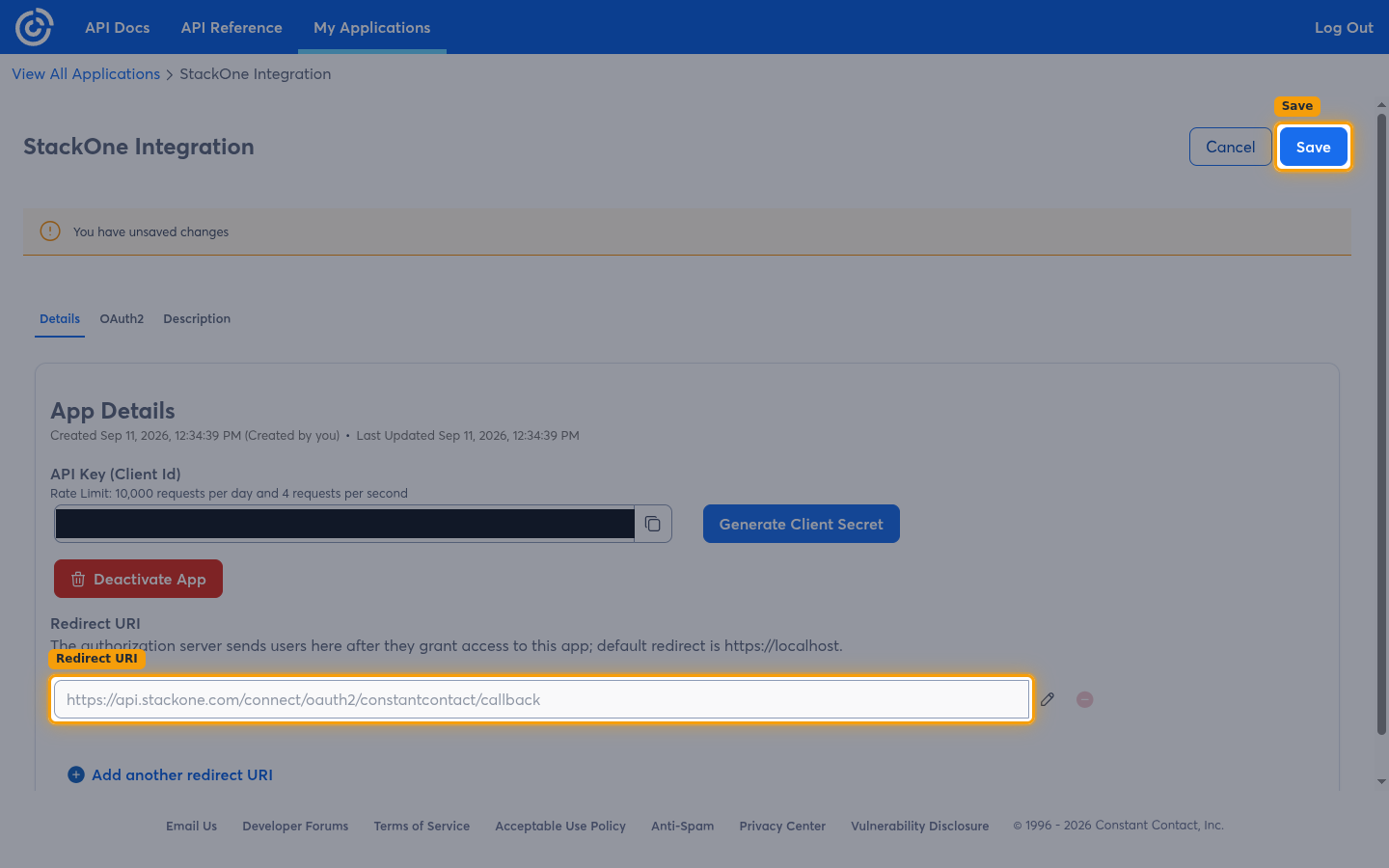Click the masked API Key field
1389x868 pixels.
(344, 524)
